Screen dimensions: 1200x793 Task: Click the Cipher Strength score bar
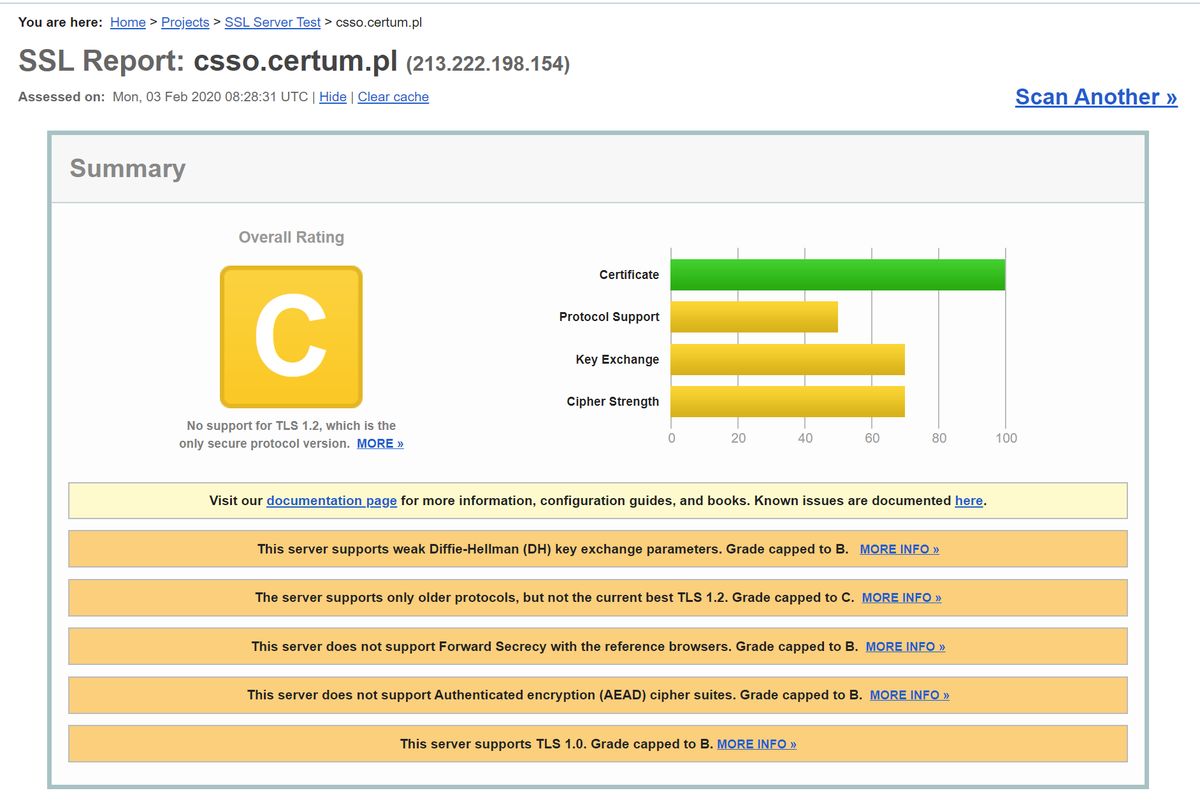[788, 401]
